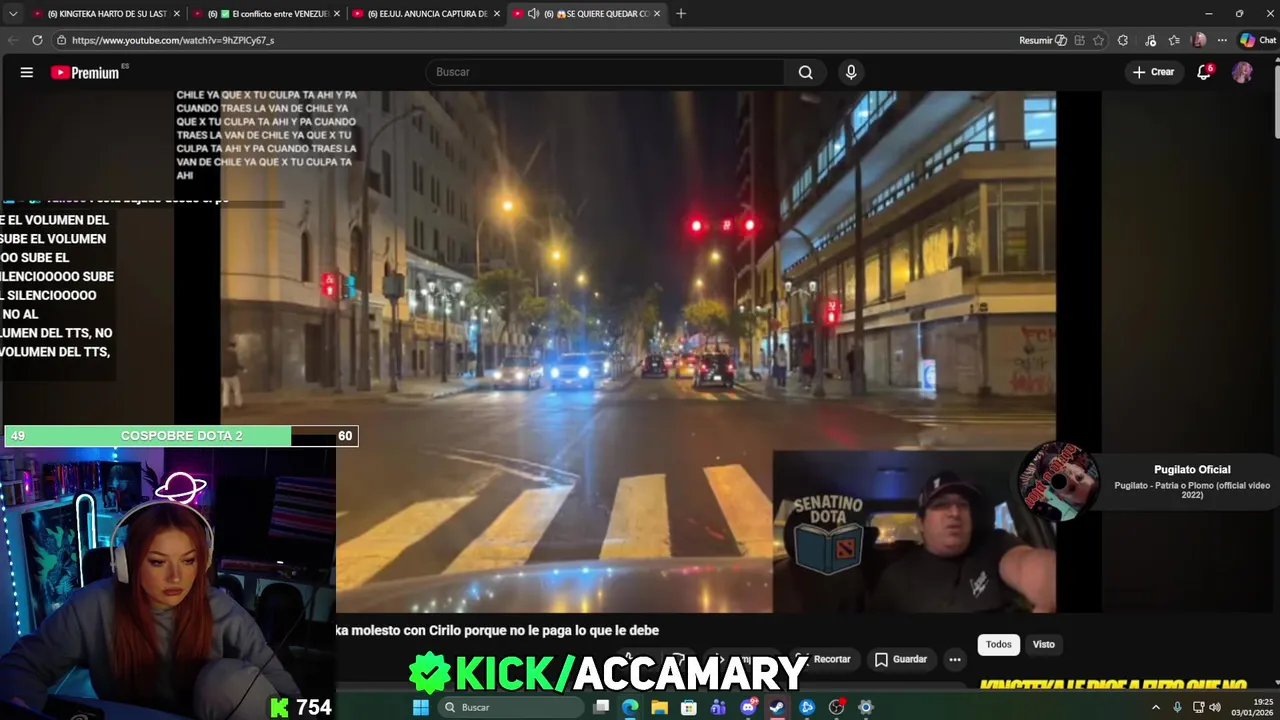Click the Recortar clip button
Viewport: 1280px width, 720px height.
tap(823, 659)
